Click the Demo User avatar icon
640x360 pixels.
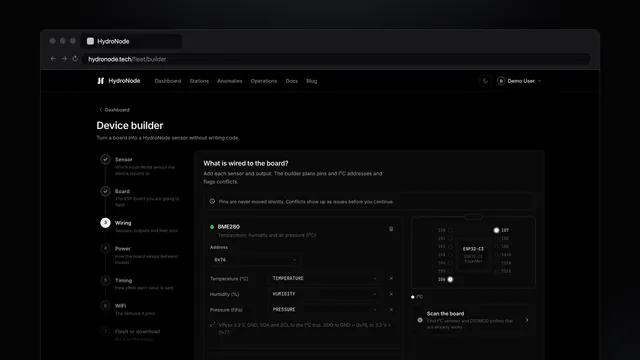(x=501, y=81)
